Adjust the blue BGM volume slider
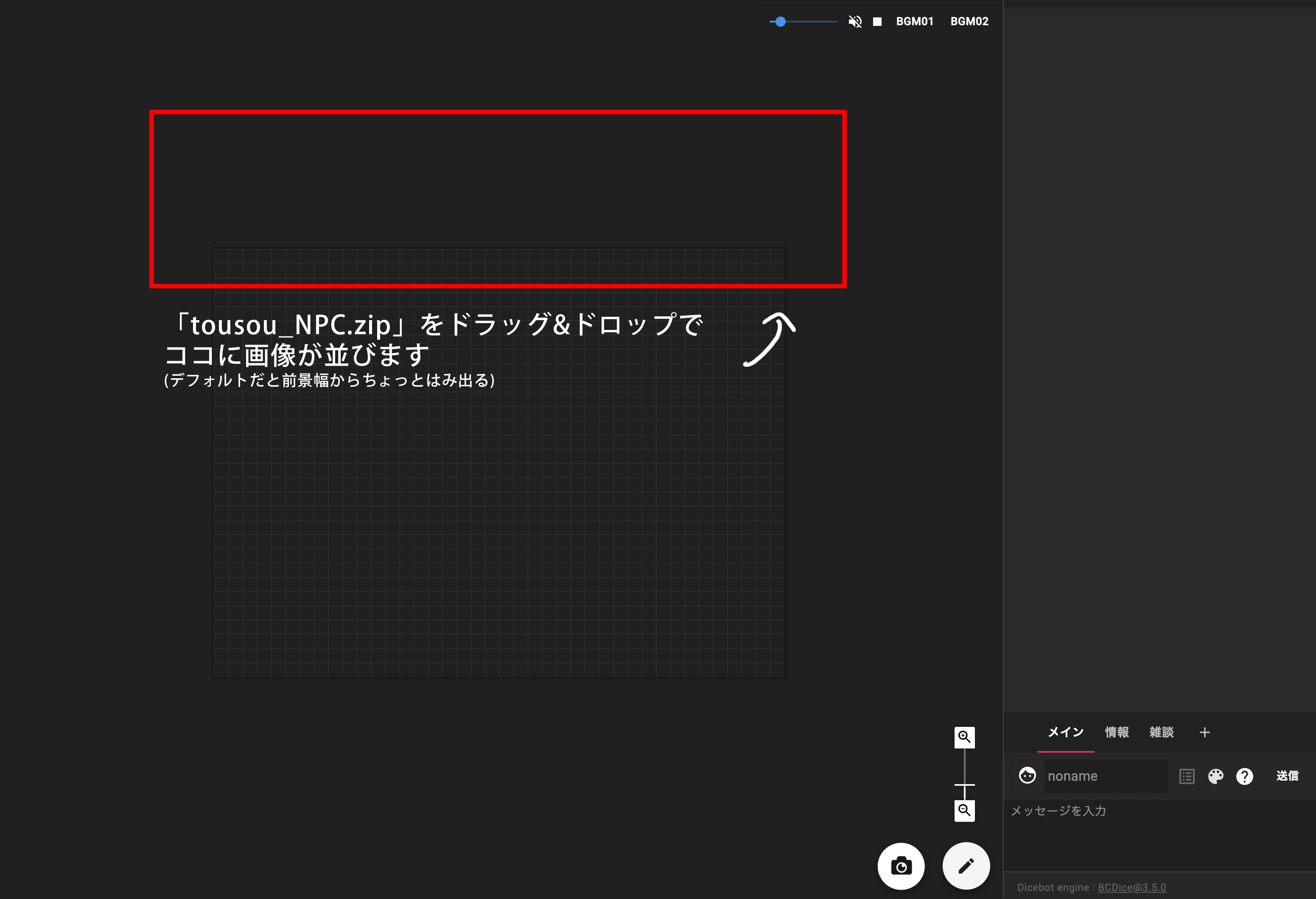The width and height of the screenshot is (1316, 899). pos(781,21)
